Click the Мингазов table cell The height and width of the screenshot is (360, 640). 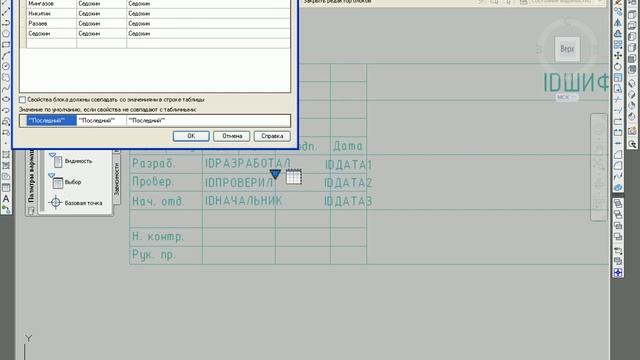point(51,4)
